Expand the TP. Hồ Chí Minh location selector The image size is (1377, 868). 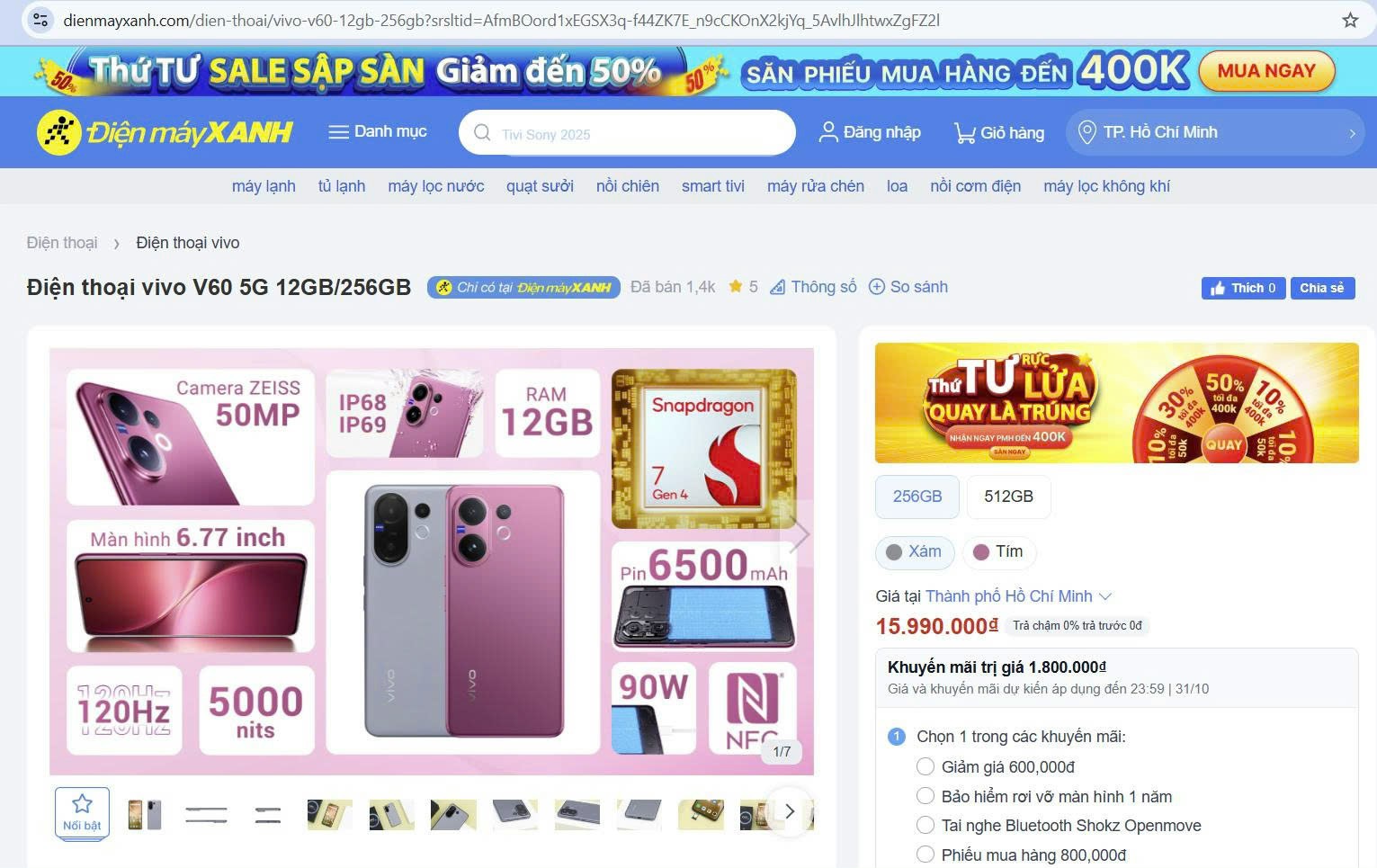point(1215,132)
